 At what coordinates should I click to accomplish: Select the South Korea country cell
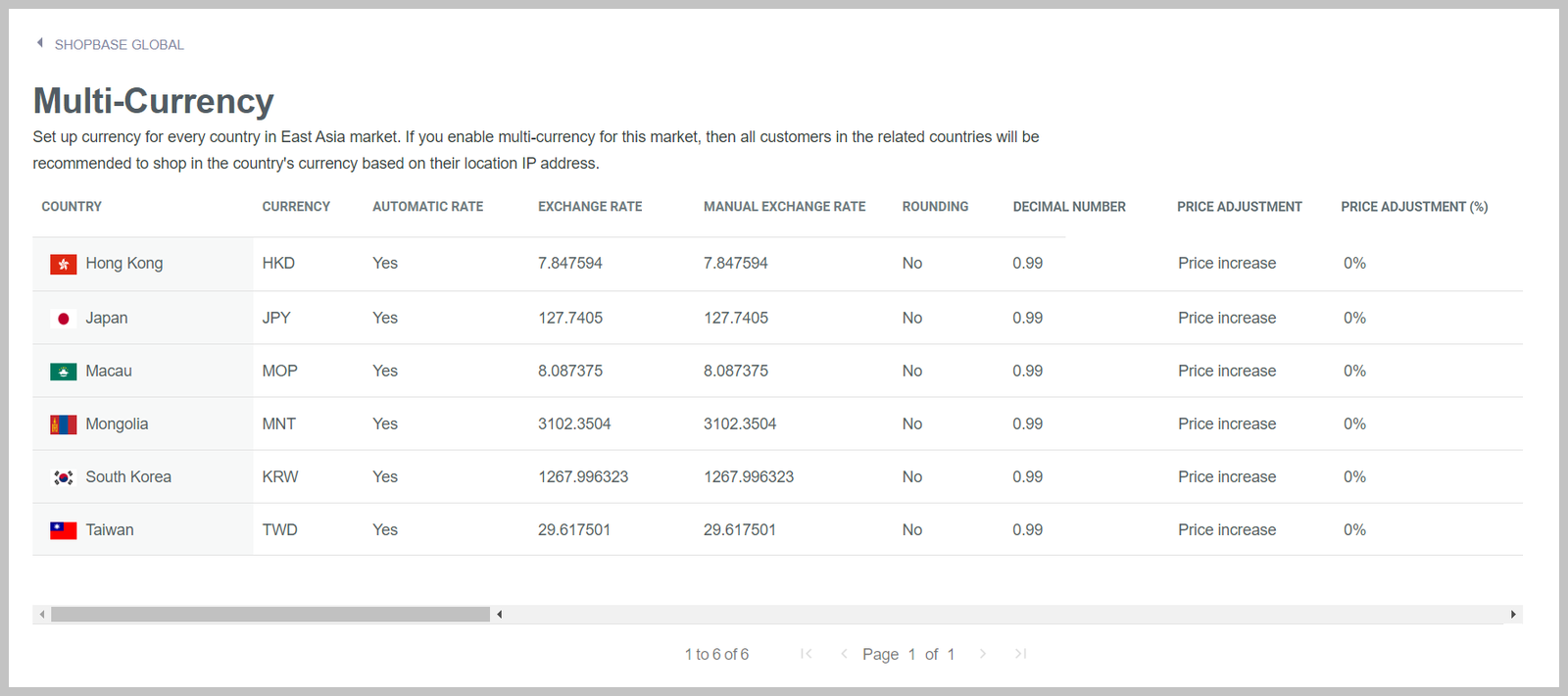(x=143, y=476)
